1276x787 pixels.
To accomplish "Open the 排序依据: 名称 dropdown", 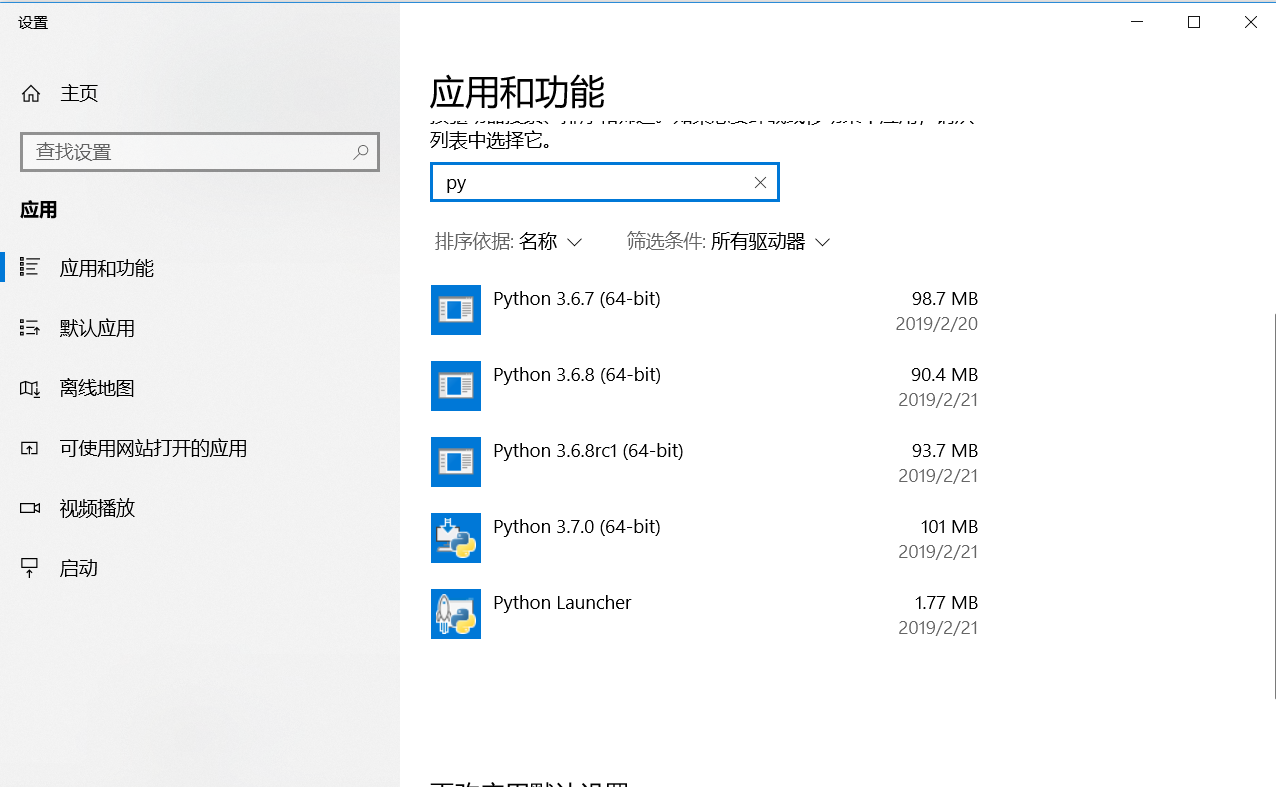I will (x=508, y=242).
